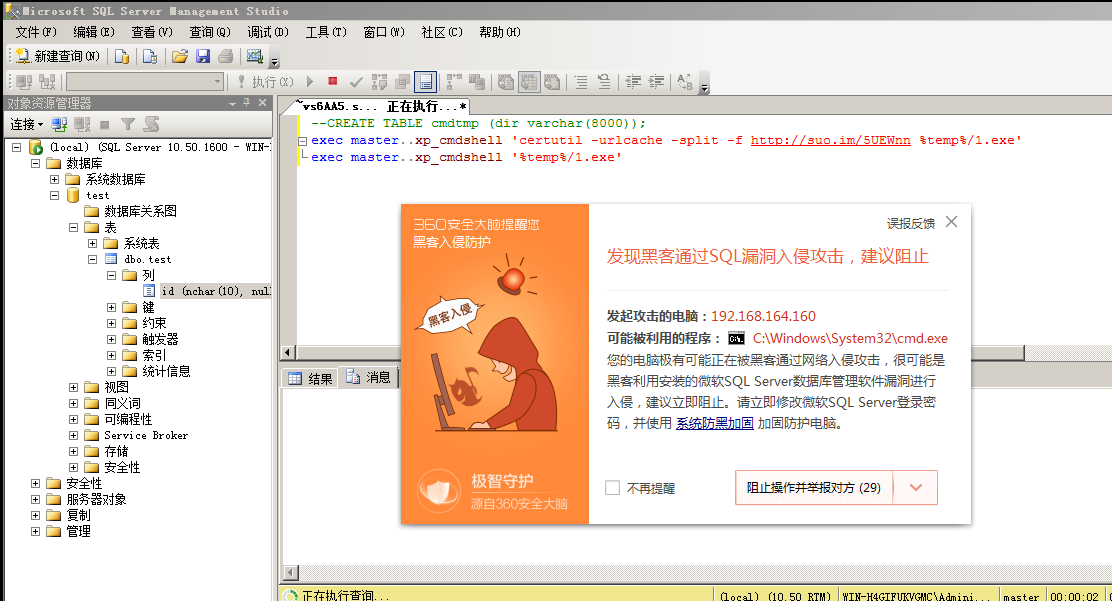Click the Include Actual Execution Plan icon
1112x601 pixels.
pyautogui.click(x=454, y=82)
